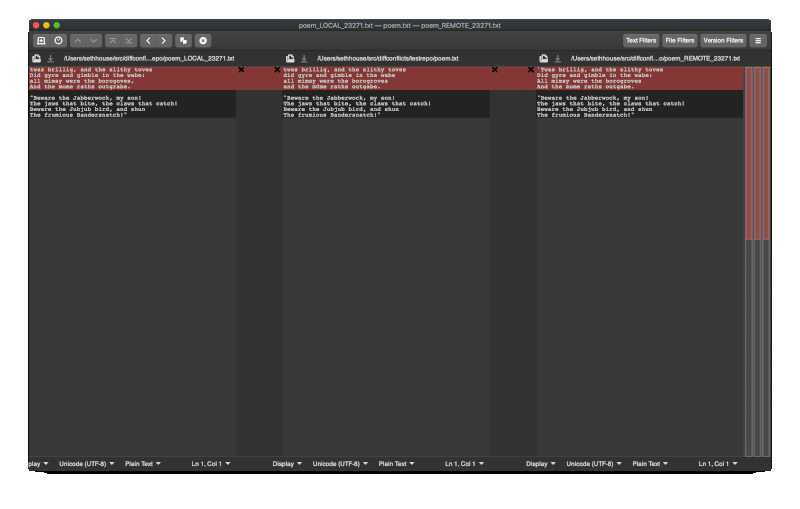
Task: Click the rightmost overview diff map bar
Action: tap(766, 261)
